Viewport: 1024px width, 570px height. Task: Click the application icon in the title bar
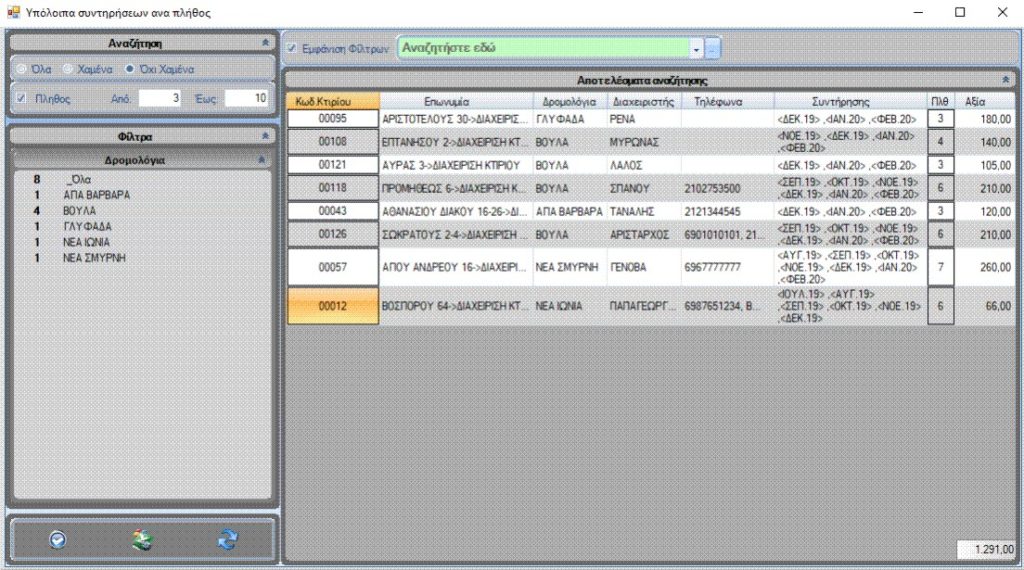[x=13, y=12]
